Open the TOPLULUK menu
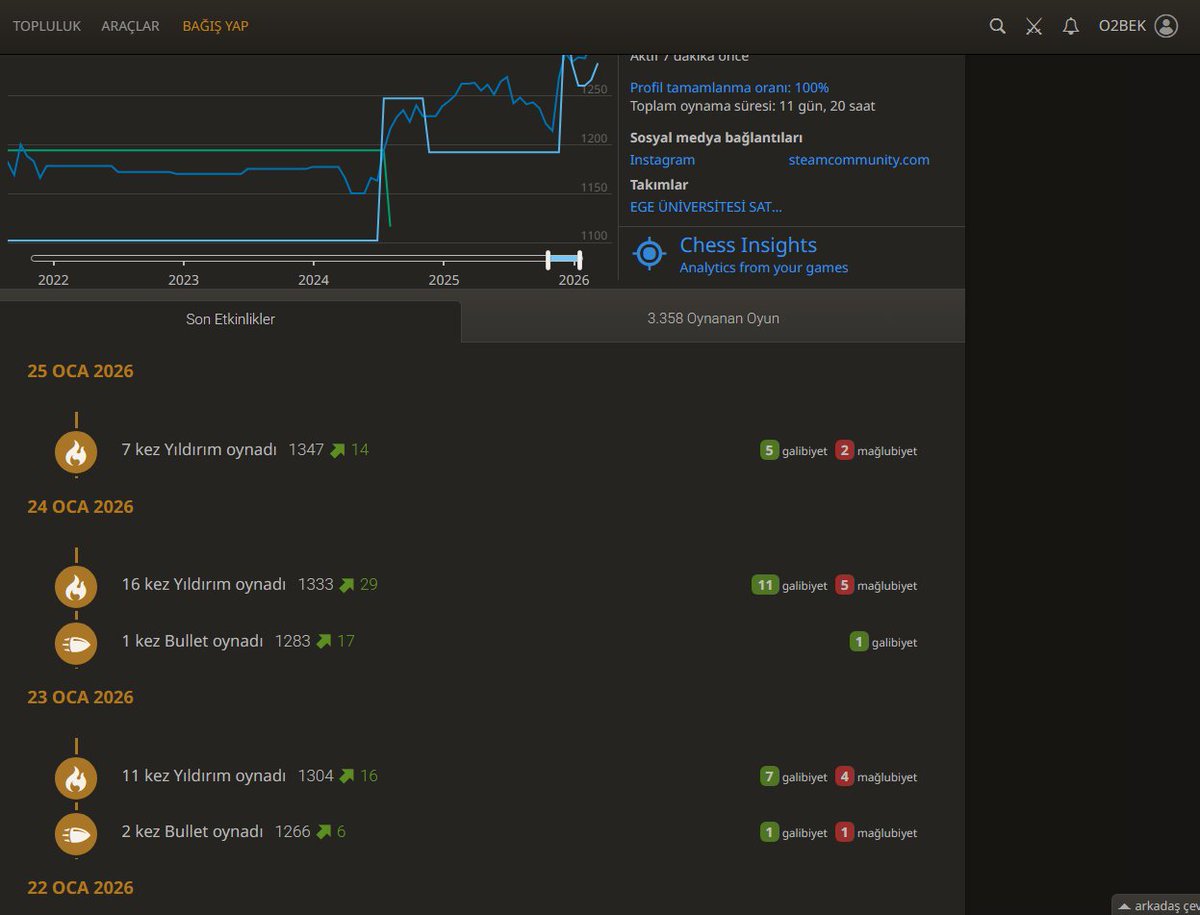1200x915 pixels. pyautogui.click(x=47, y=26)
